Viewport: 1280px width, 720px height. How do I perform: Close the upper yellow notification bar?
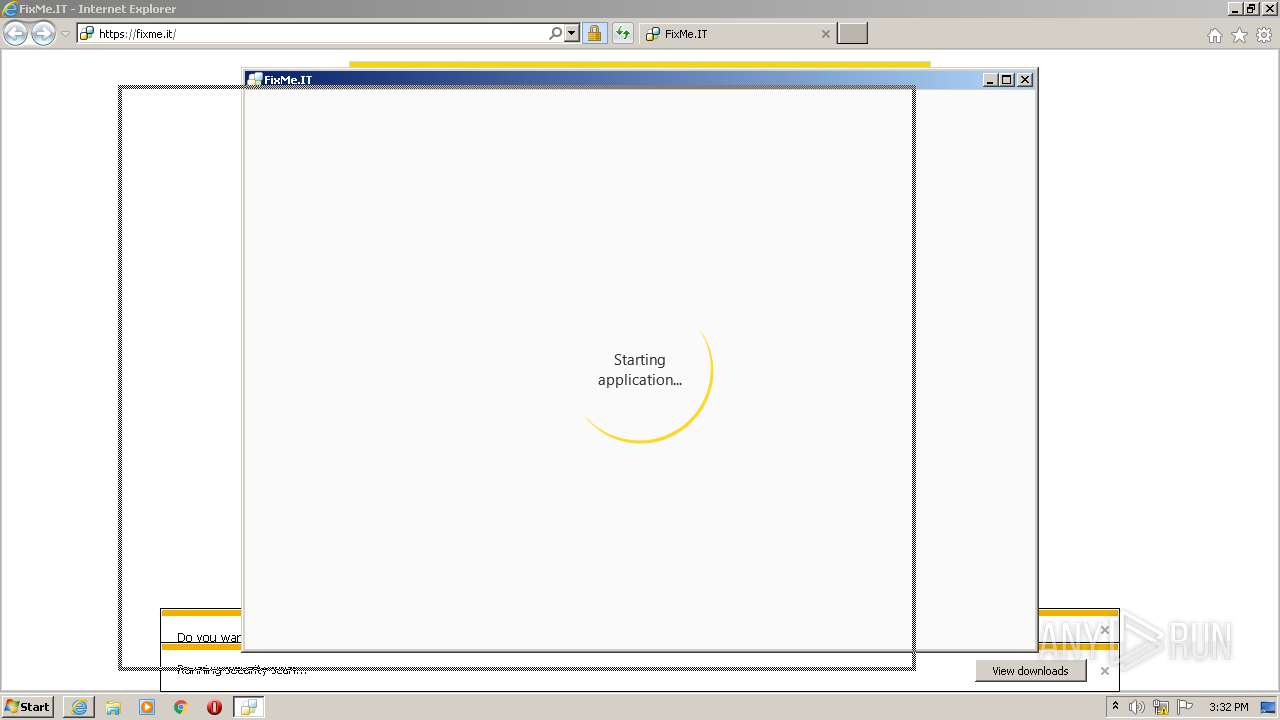(x=1105, y=630)
